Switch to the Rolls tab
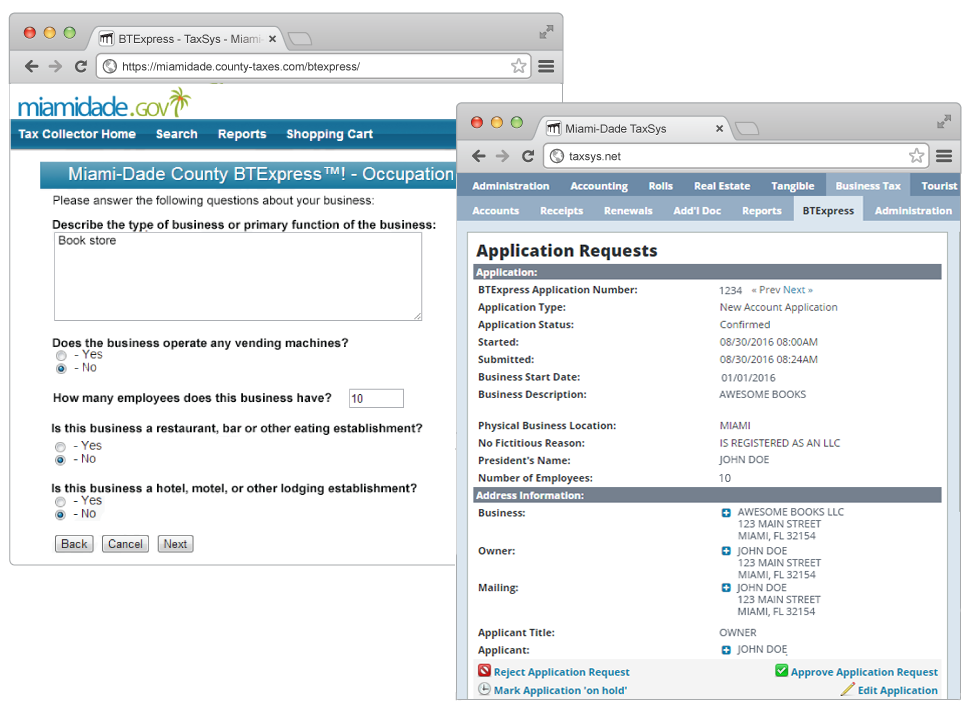Screen dimensions: 975x728 click(x=660, y=186)
